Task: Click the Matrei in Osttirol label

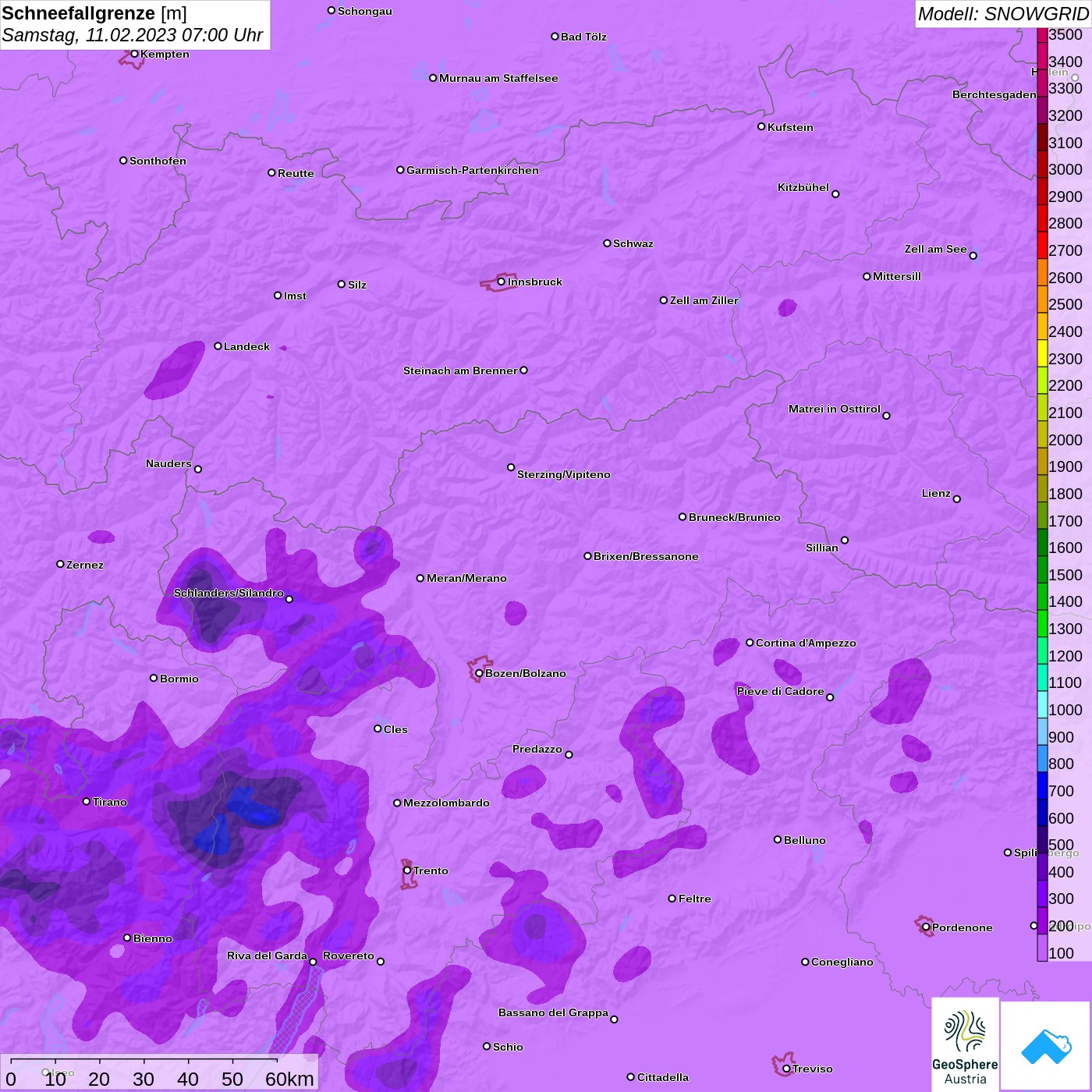Action: 835,409
